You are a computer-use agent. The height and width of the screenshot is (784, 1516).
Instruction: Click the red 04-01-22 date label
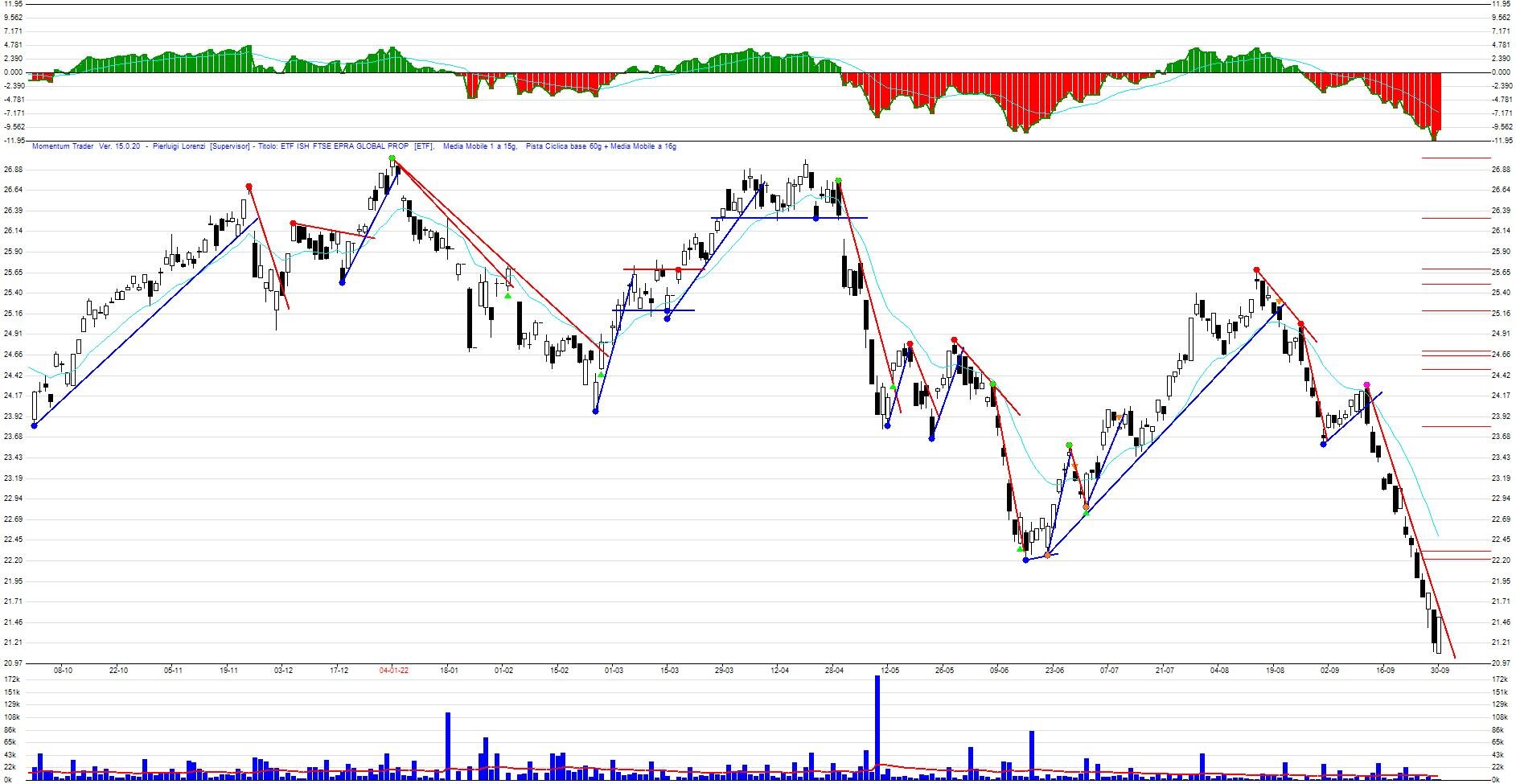tap(393, 670)
